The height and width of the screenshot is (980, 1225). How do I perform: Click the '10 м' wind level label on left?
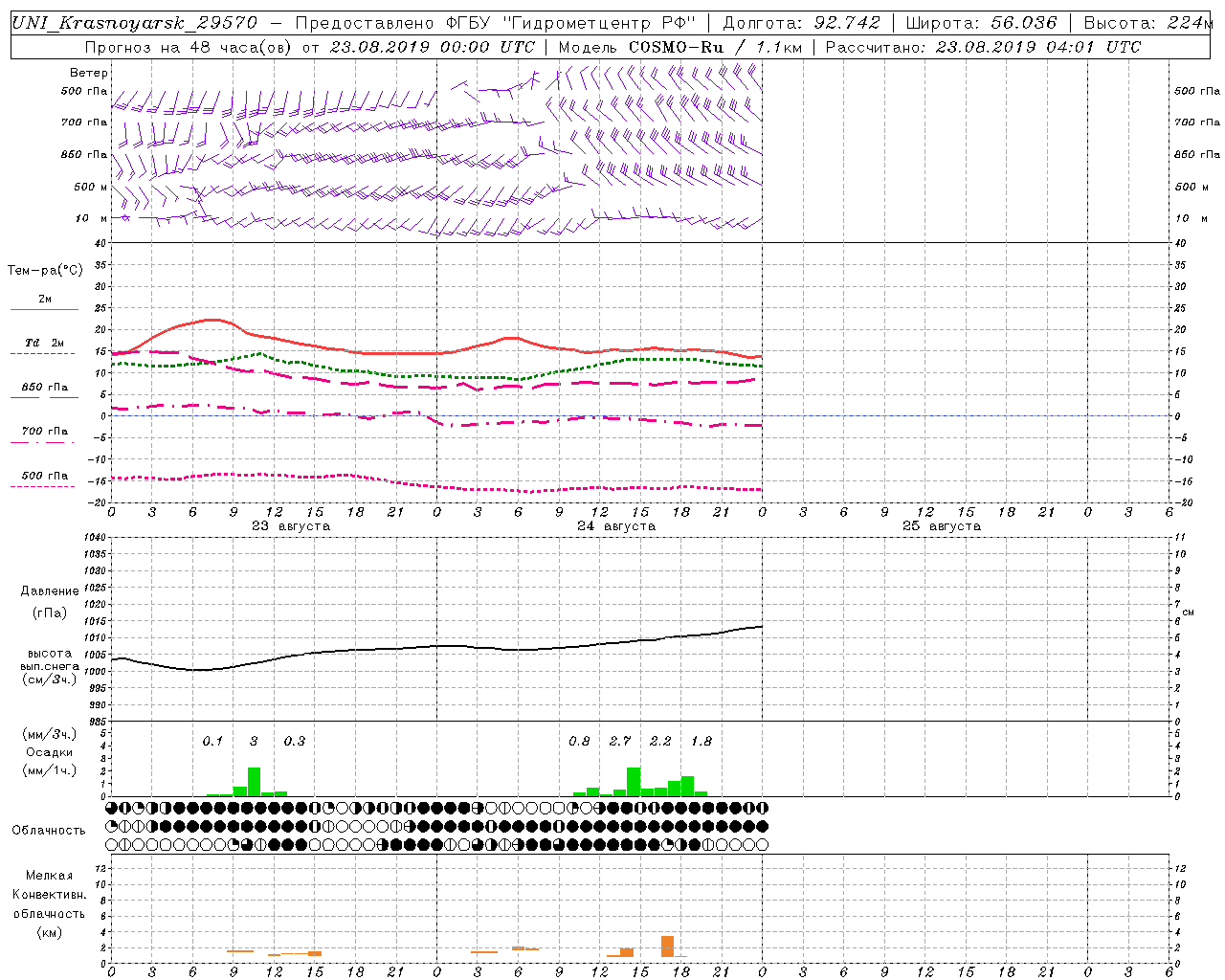click(92, 219)
